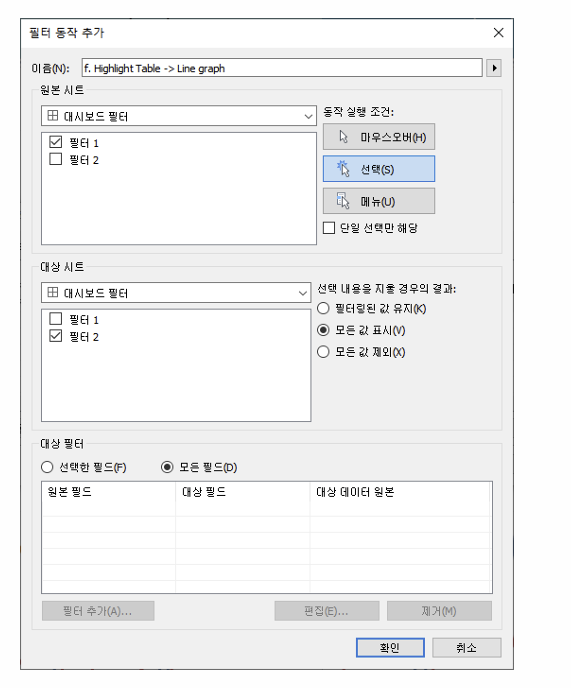Click the arrow button beside the 이름(N) field

[494, 68]
